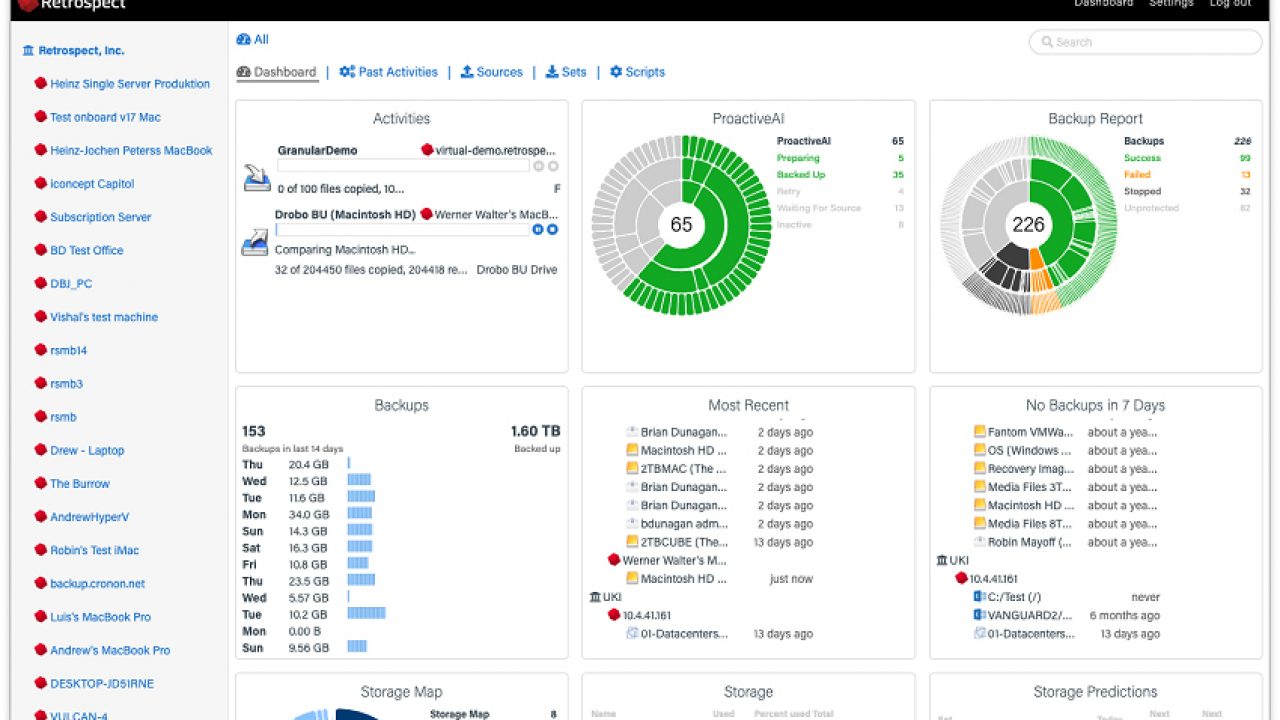Click the GranularDemo backup drive icon
The width and height of the screenshot is (1280, 720).
click(x=256, y=178)
